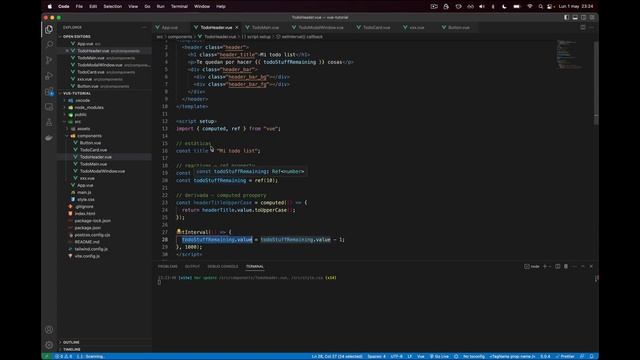Open package.json in the file tree

[87, 228]
